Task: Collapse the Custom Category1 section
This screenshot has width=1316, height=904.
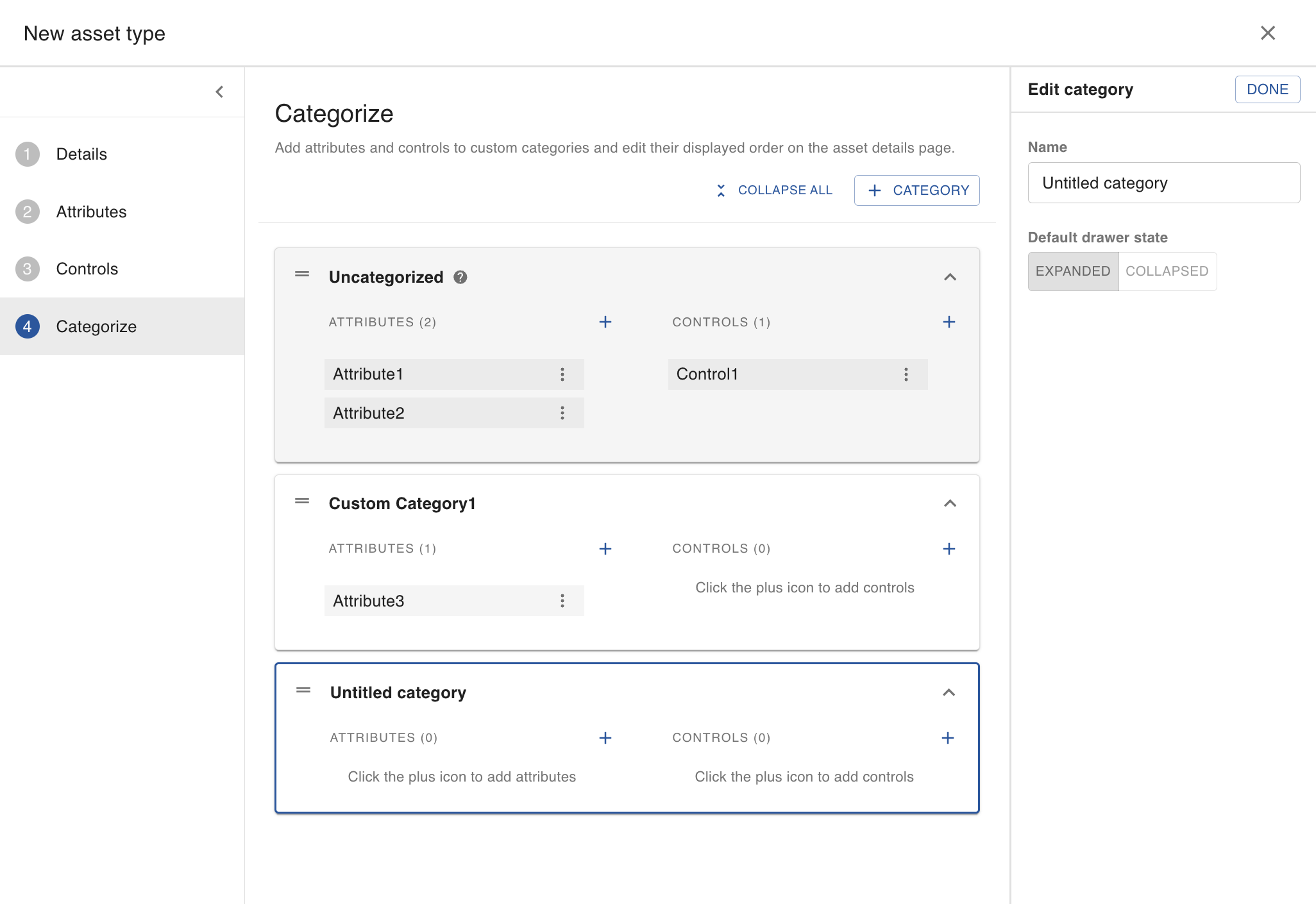Action: click(950, 503)
